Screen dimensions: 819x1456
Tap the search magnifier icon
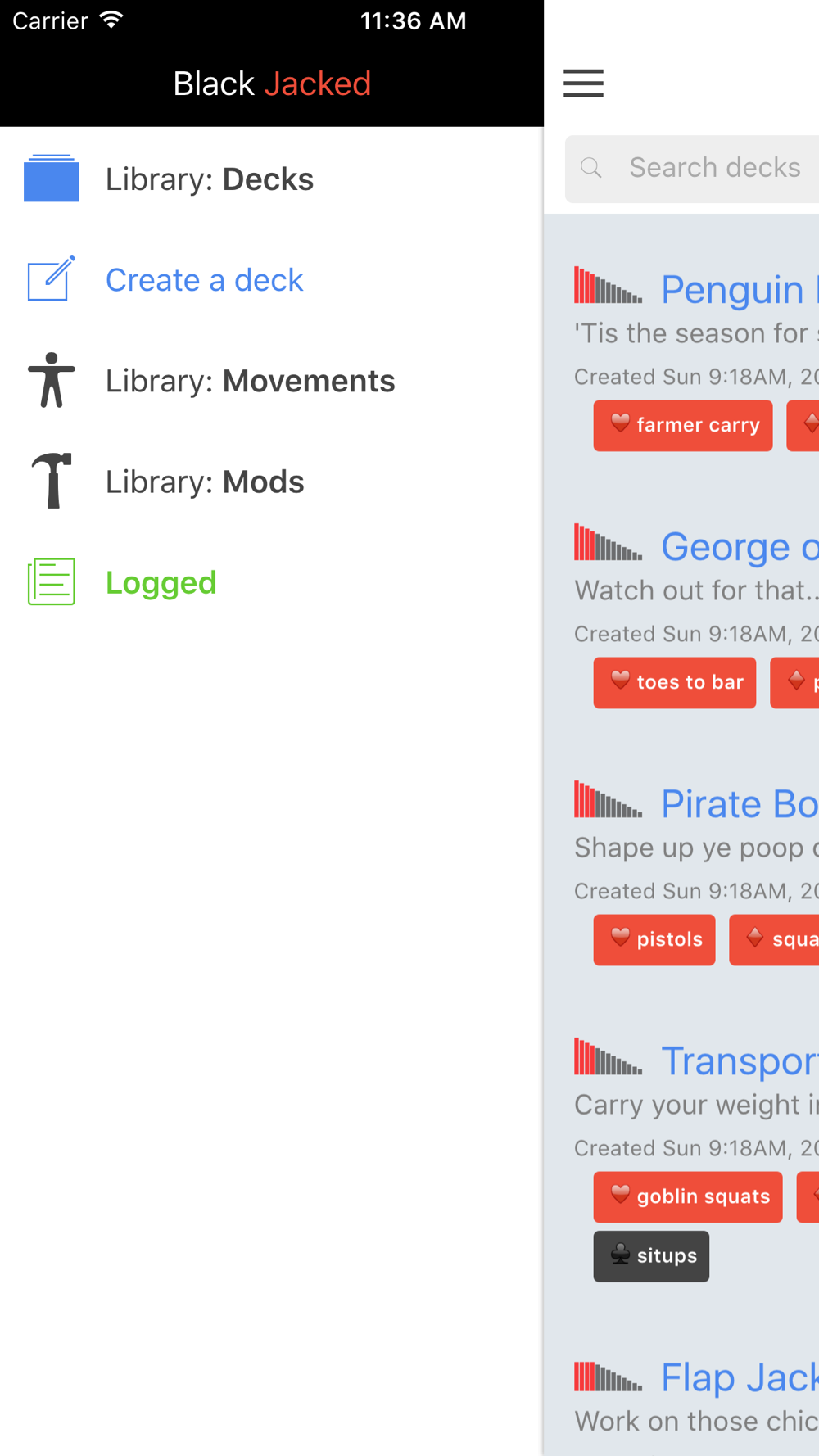pos(591,168)
